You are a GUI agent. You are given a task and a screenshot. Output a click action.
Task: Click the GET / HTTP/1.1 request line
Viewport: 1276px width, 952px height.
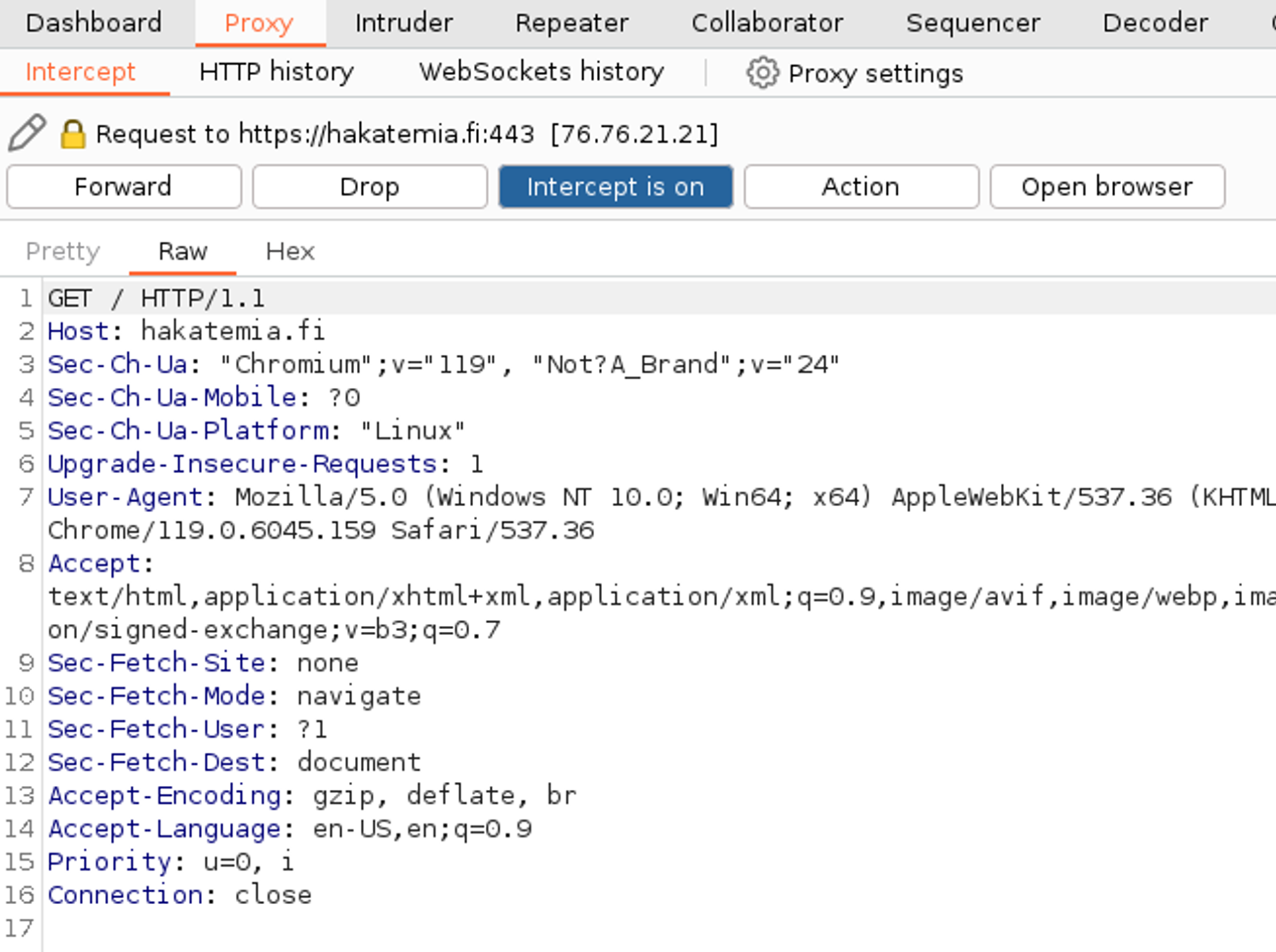156,298
